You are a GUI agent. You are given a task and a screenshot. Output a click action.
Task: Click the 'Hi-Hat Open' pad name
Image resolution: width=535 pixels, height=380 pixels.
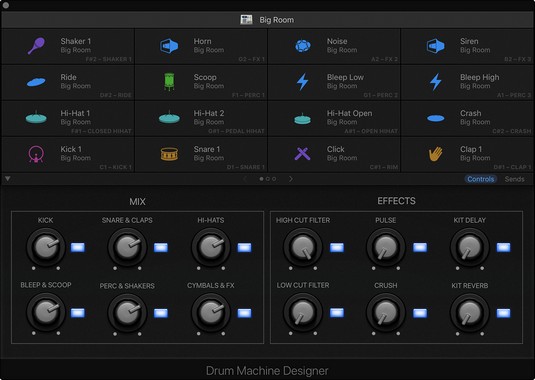pyautogui.click(x=349, y=113)
